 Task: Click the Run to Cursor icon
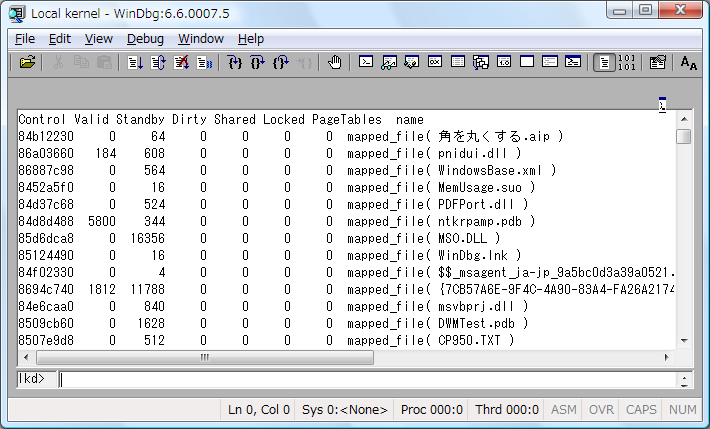(x=304, y=62)
